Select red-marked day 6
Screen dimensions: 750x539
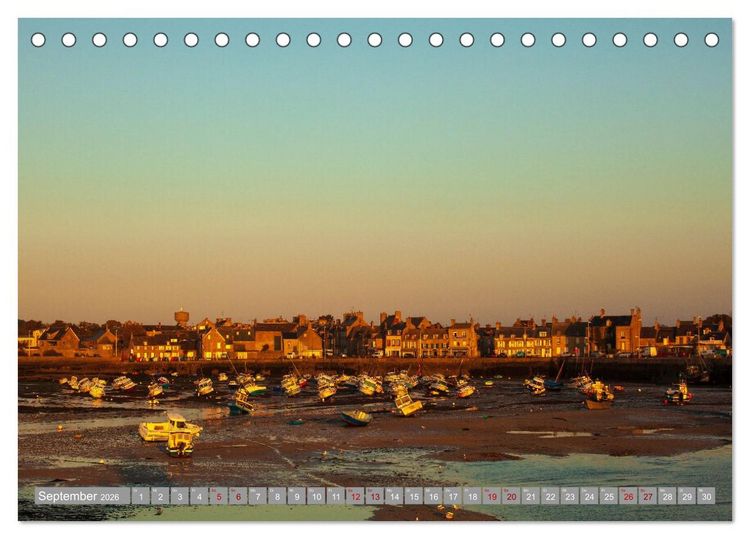pos(238,496)
